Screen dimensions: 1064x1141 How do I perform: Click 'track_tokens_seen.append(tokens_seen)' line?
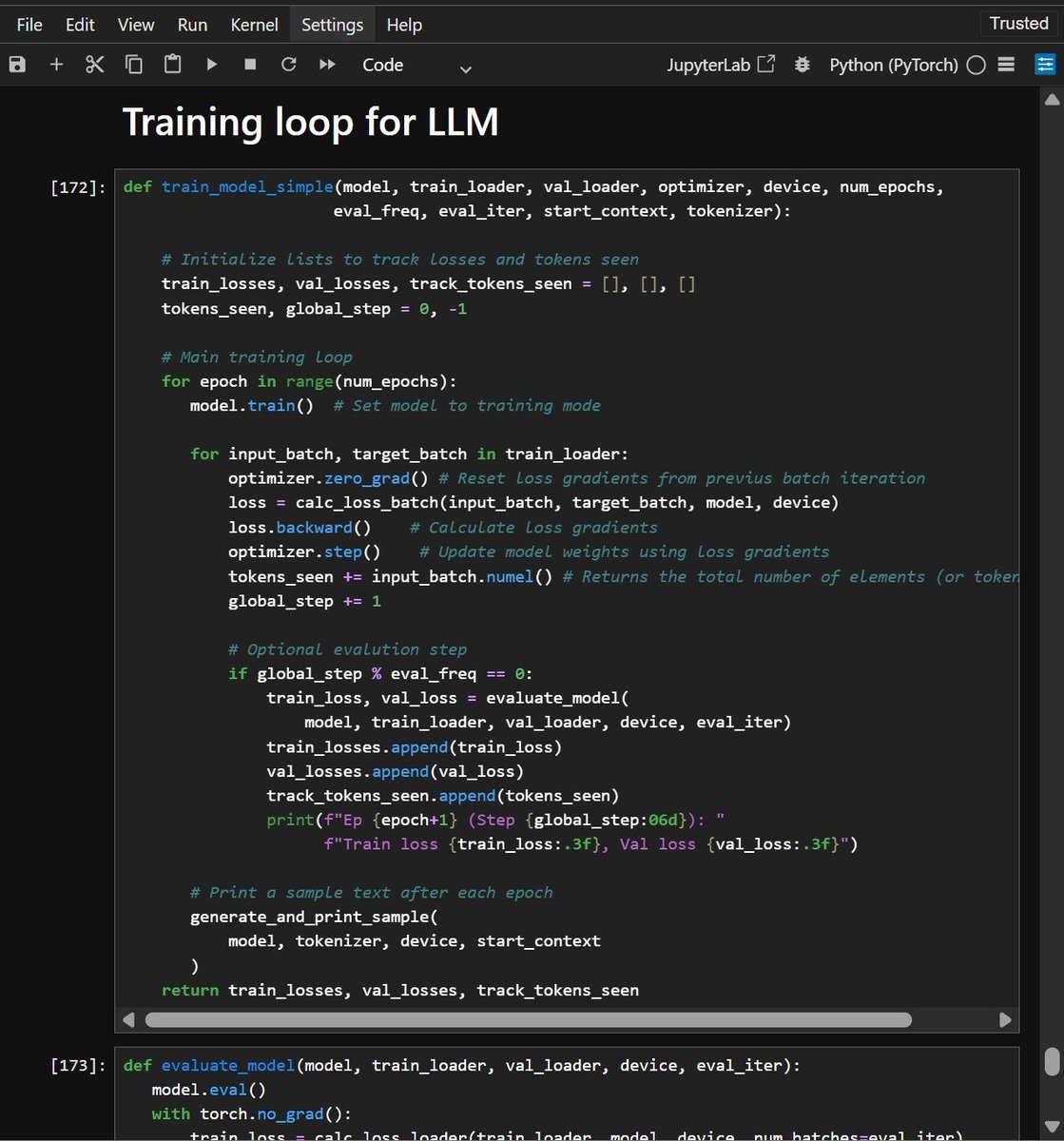(443, 796)
